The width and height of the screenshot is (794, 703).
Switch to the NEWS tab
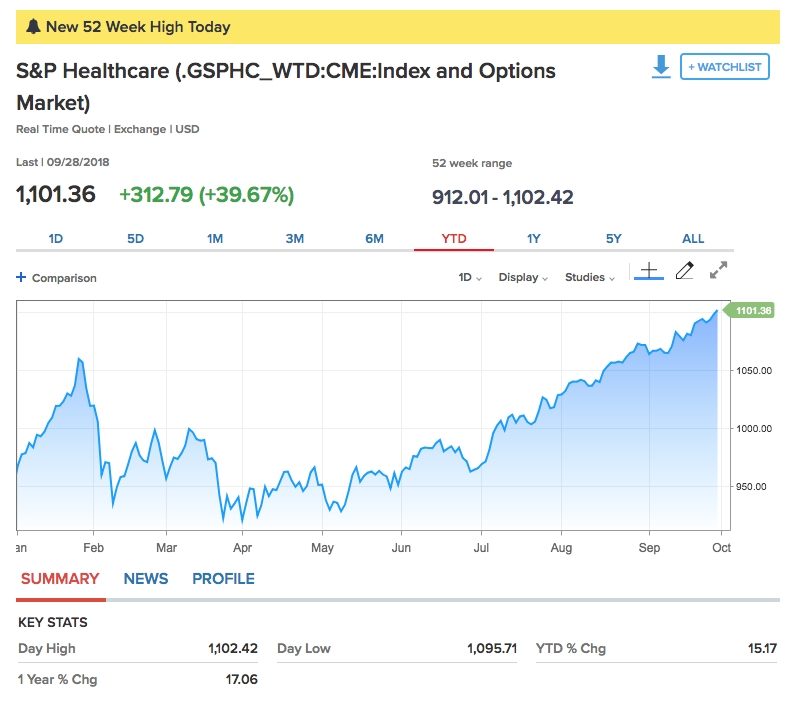tap(146, 579)
